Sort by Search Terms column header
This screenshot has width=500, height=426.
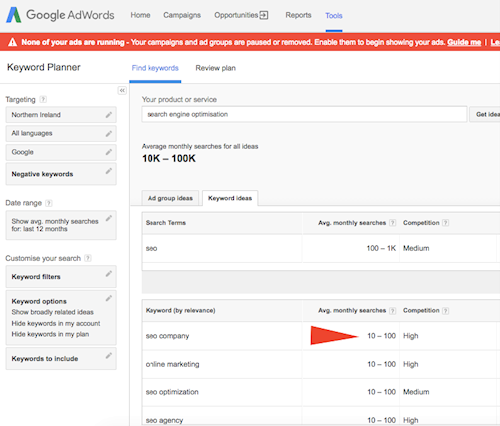[x=166, y=223]
